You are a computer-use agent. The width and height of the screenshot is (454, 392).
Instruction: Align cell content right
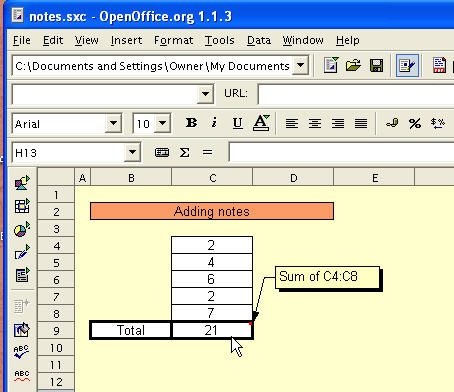(338, 123)
